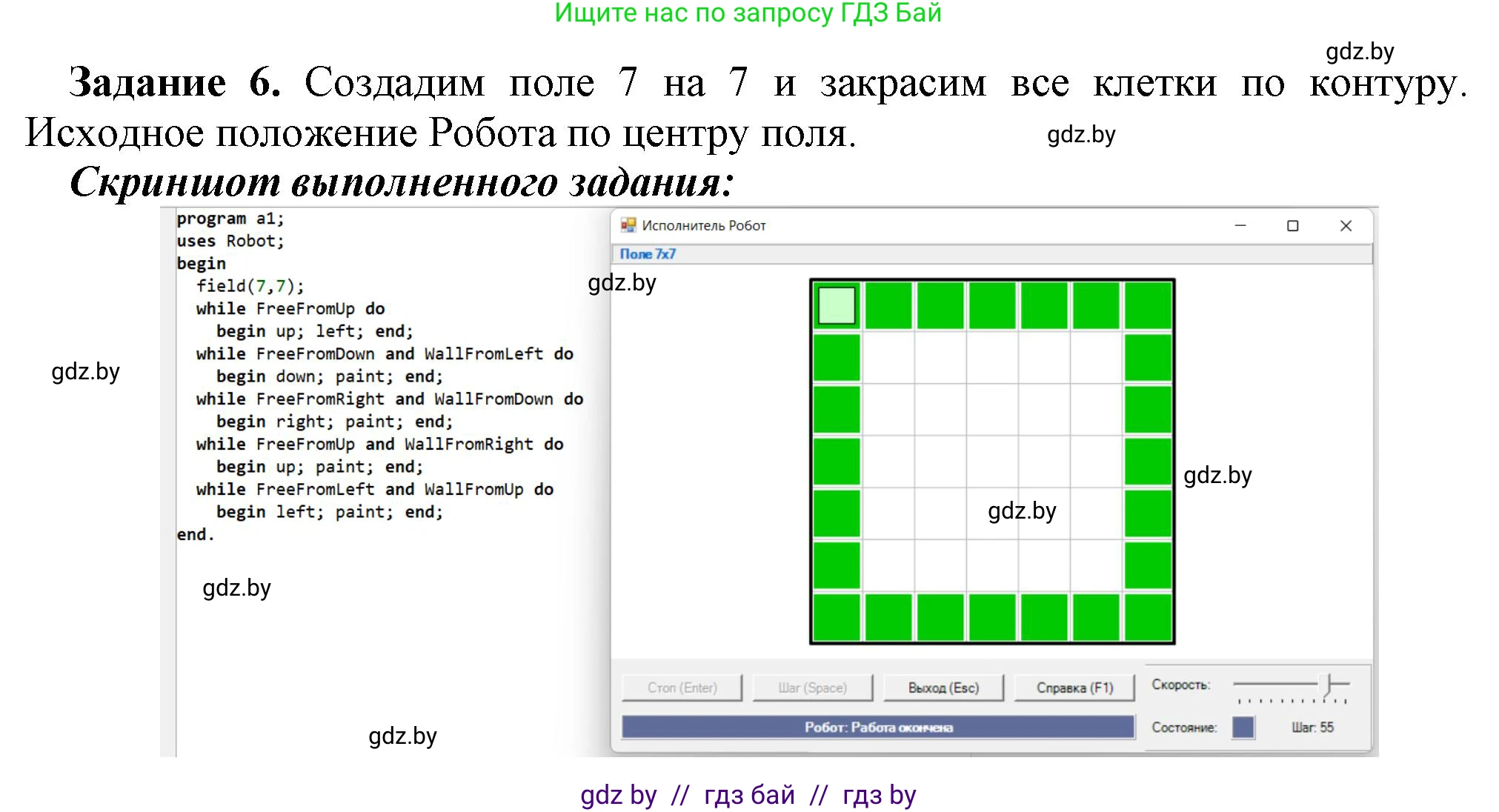
Task: Click the bottom-left green corner cell
Action: click(837, 617)
